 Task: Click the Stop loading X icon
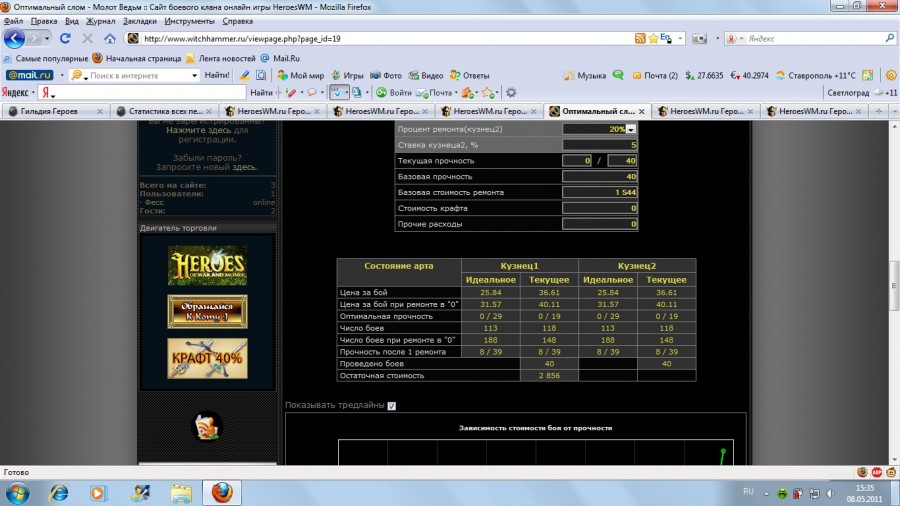(87, 38)
